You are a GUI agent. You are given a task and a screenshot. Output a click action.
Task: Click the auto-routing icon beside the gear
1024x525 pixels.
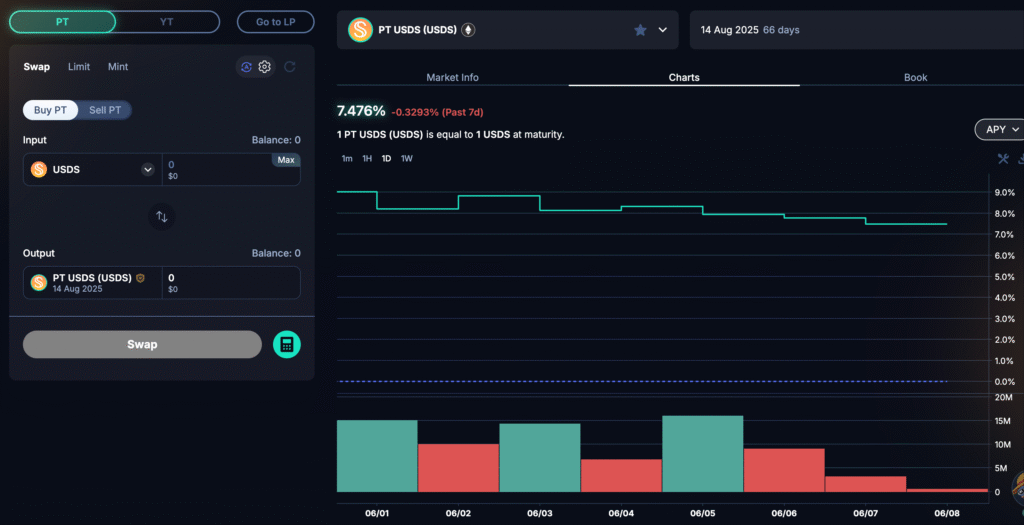[x=246, y=67]
